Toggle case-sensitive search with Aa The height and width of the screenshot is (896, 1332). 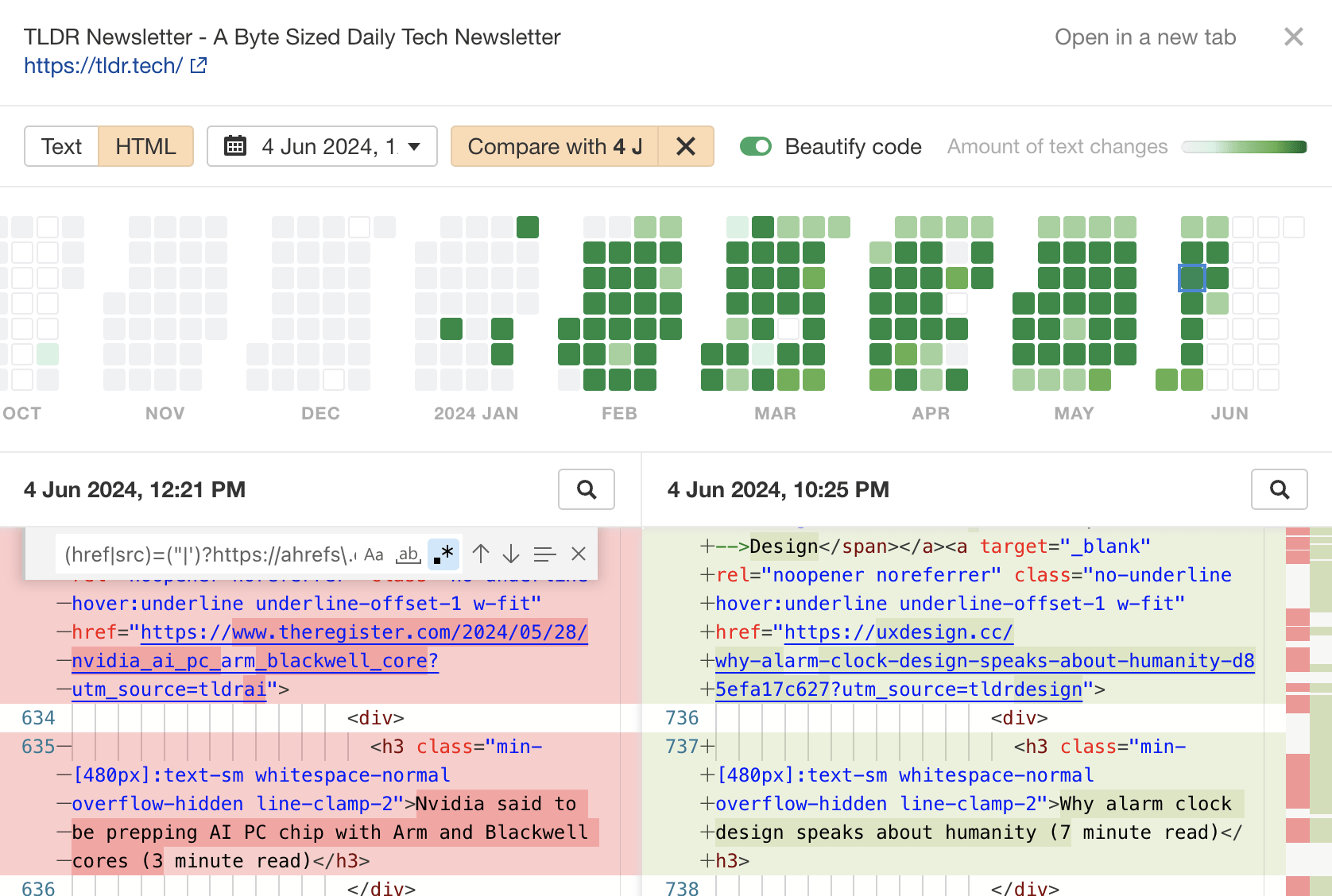[374, 554]
